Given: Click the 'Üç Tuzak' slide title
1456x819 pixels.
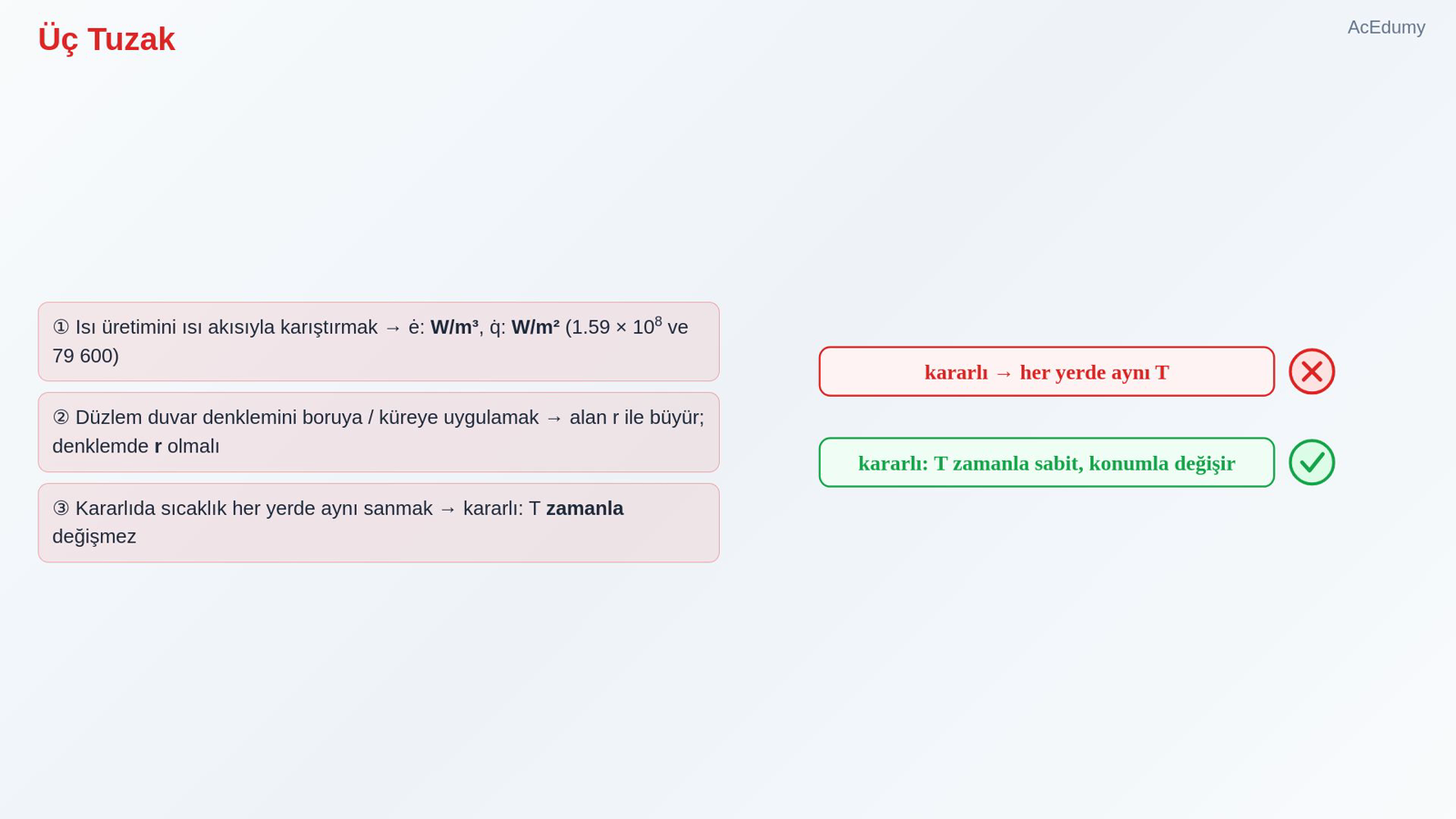Looking at the screenshot, I should pos(106,39).
